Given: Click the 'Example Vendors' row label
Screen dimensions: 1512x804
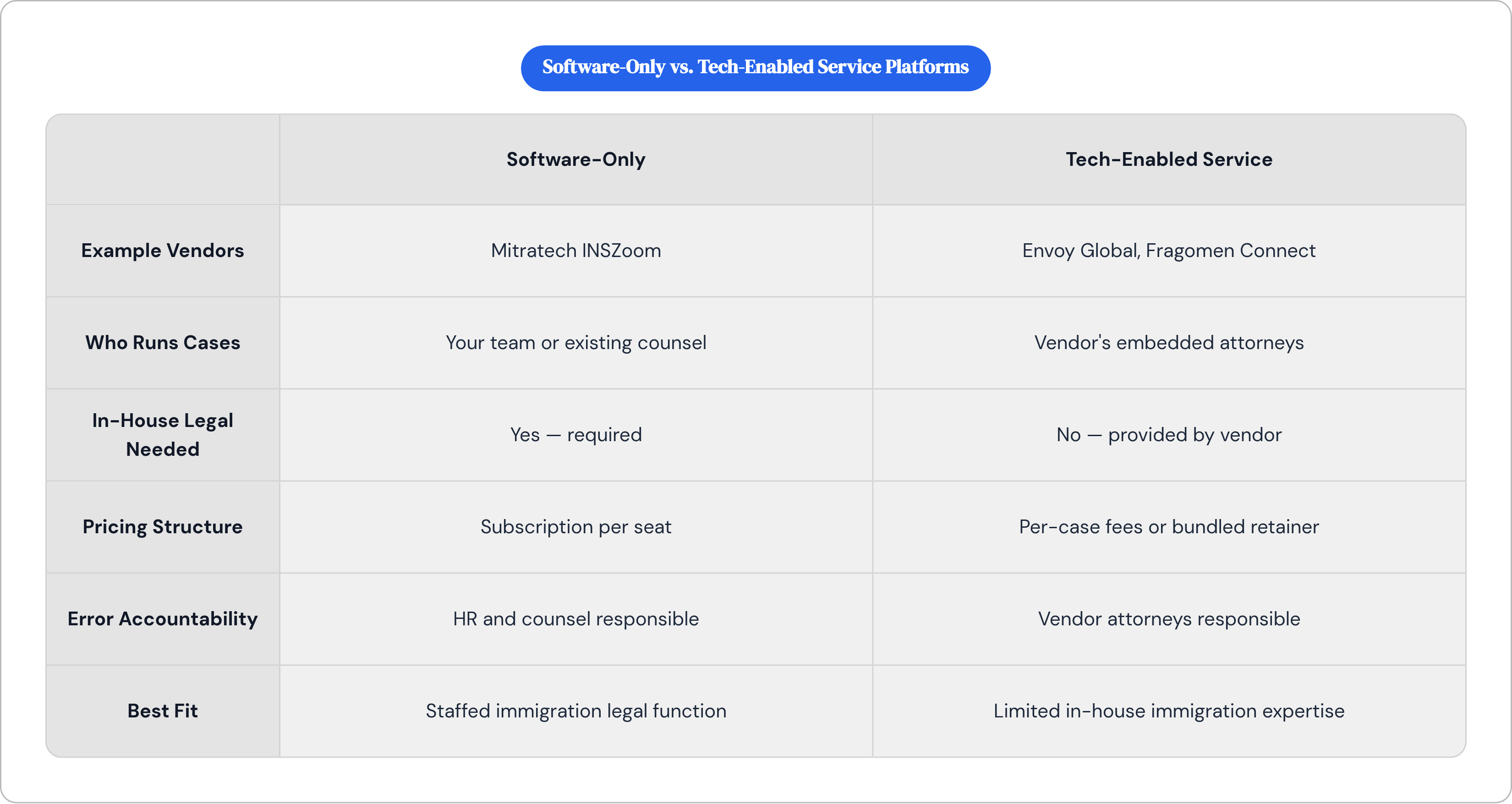Looking at the screenshot, I should point(163,251).
